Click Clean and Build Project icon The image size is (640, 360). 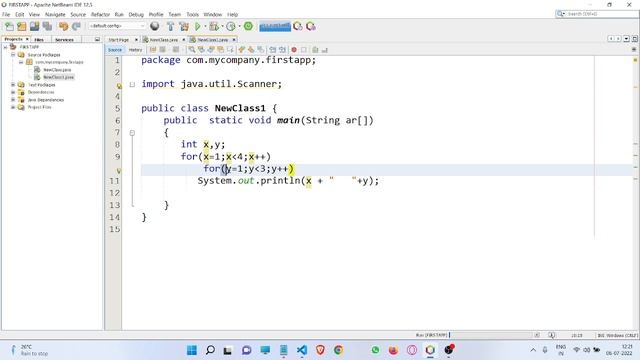coord(184,27)
